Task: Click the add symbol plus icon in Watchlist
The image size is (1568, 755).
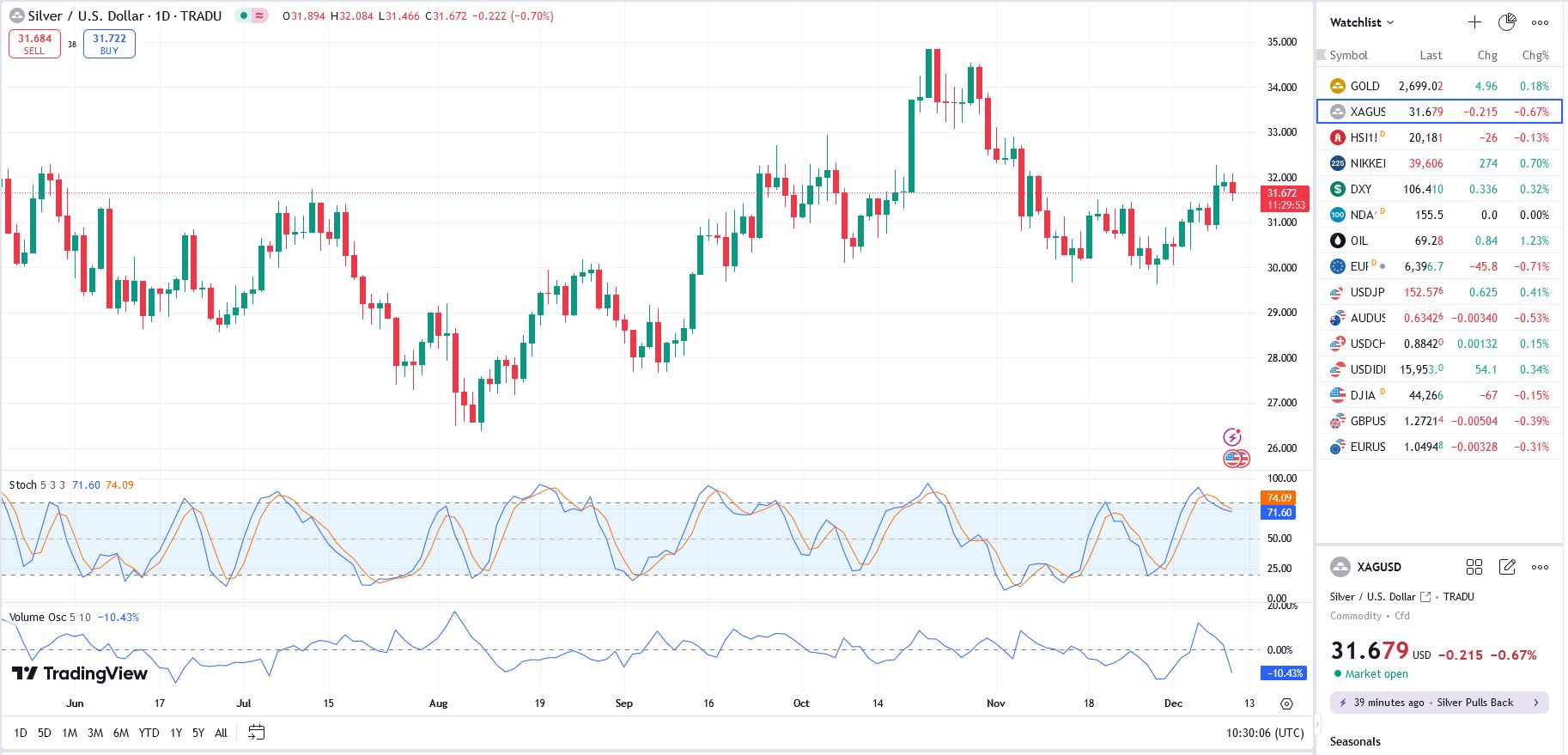Action: [x=1474, y=22]
